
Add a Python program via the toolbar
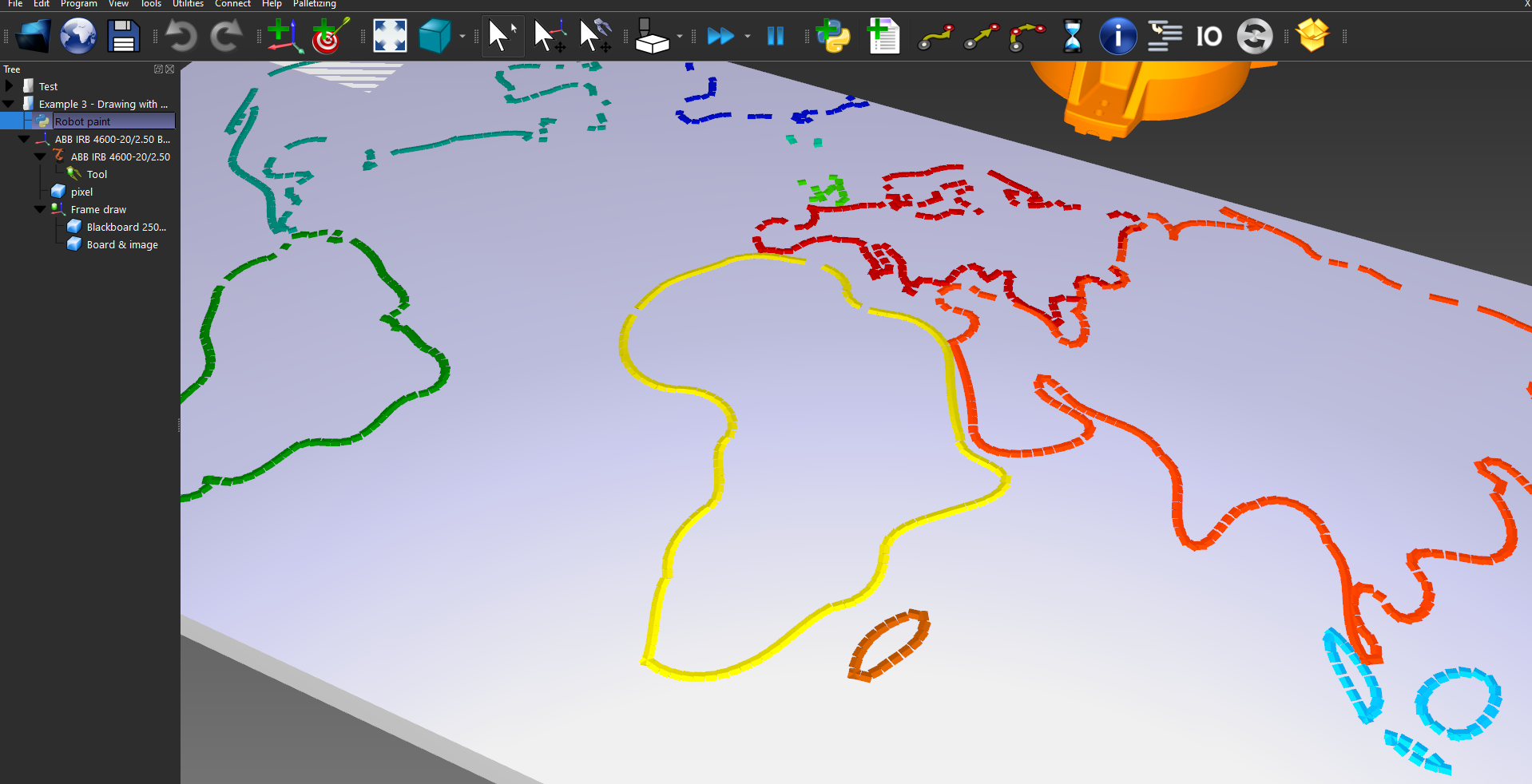(834, 37)
